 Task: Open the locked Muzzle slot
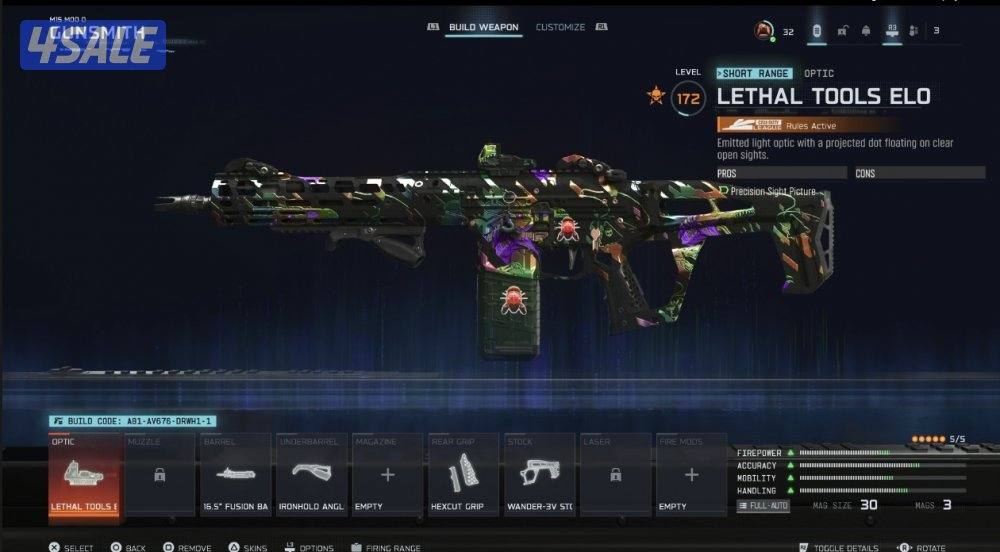click(x=160, y=474)
